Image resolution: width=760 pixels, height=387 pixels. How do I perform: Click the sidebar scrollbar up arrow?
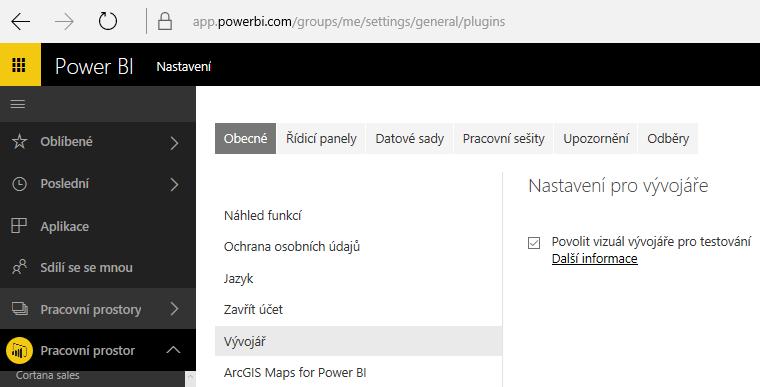click(190, 377)
